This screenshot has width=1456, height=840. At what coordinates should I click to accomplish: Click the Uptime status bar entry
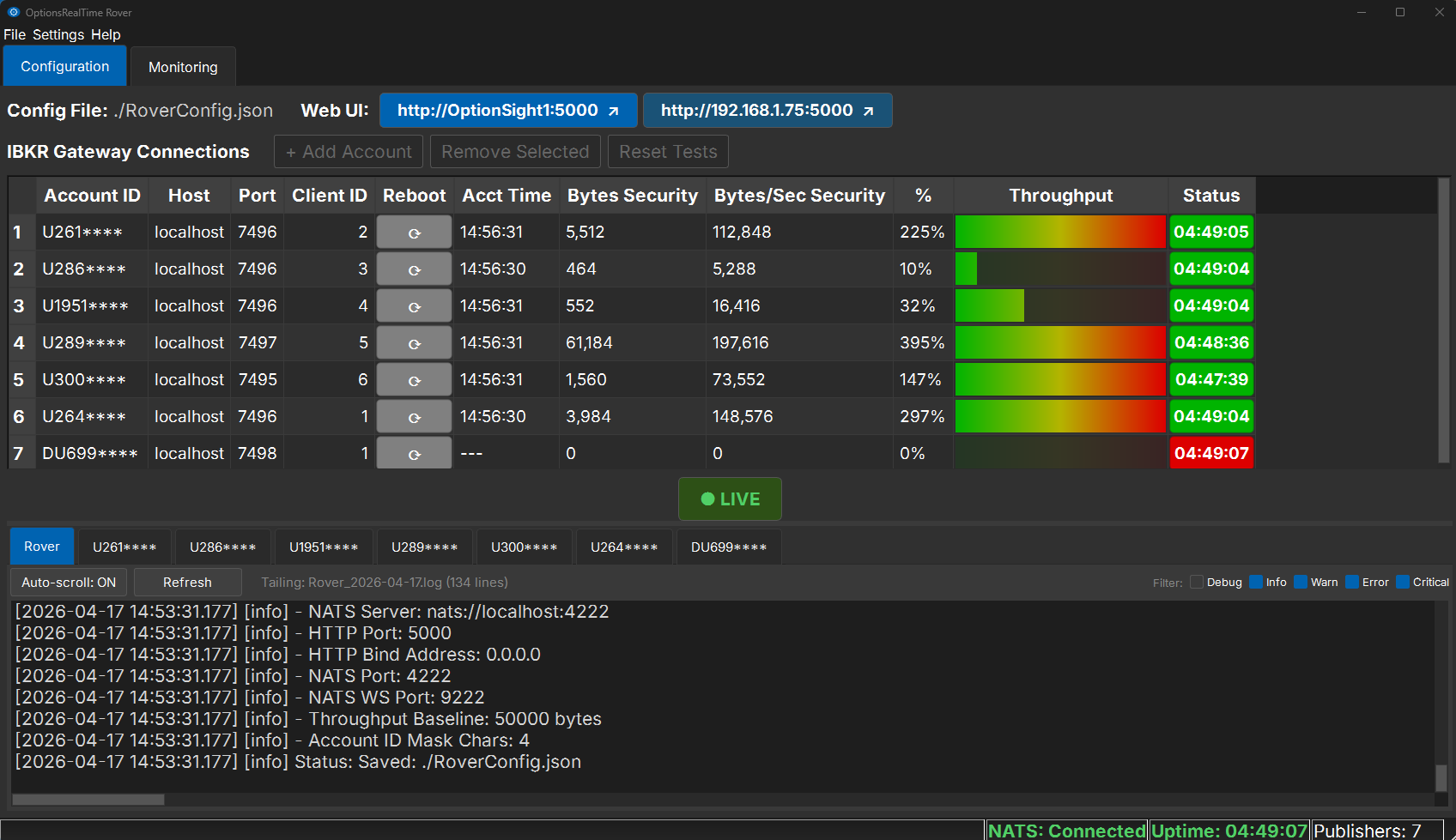coord(1229,831)
